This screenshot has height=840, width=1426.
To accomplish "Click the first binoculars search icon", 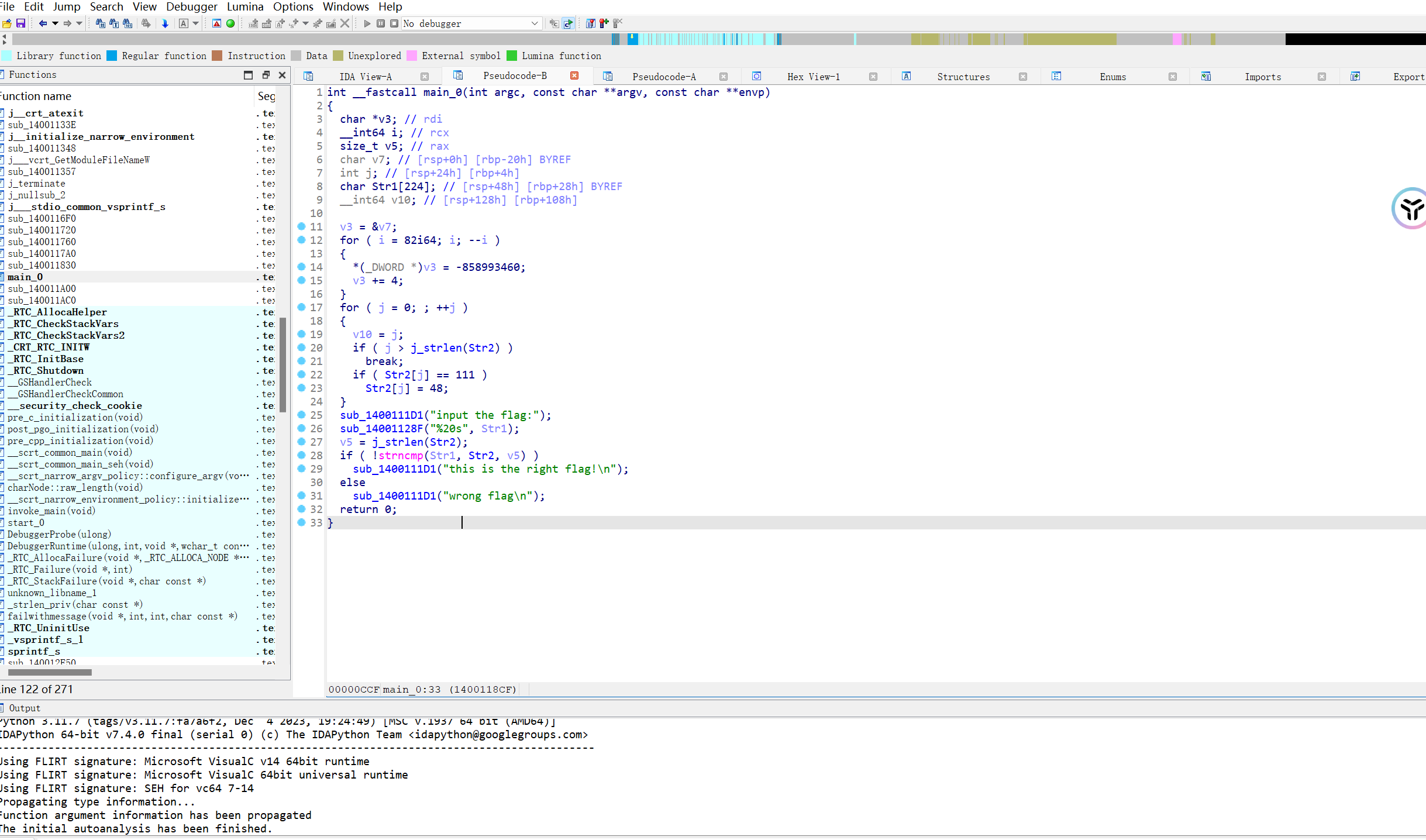I will 101,23.
